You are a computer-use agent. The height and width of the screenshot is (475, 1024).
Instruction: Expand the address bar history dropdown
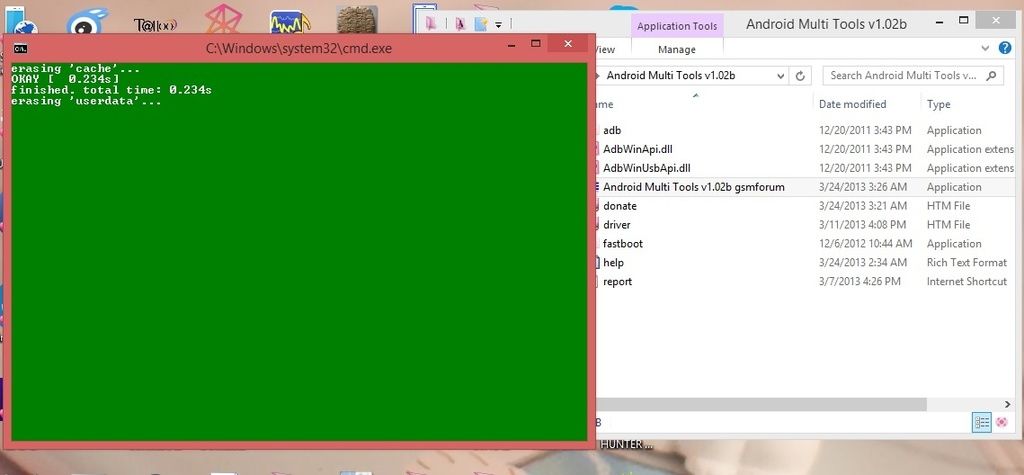pos(778,76)
